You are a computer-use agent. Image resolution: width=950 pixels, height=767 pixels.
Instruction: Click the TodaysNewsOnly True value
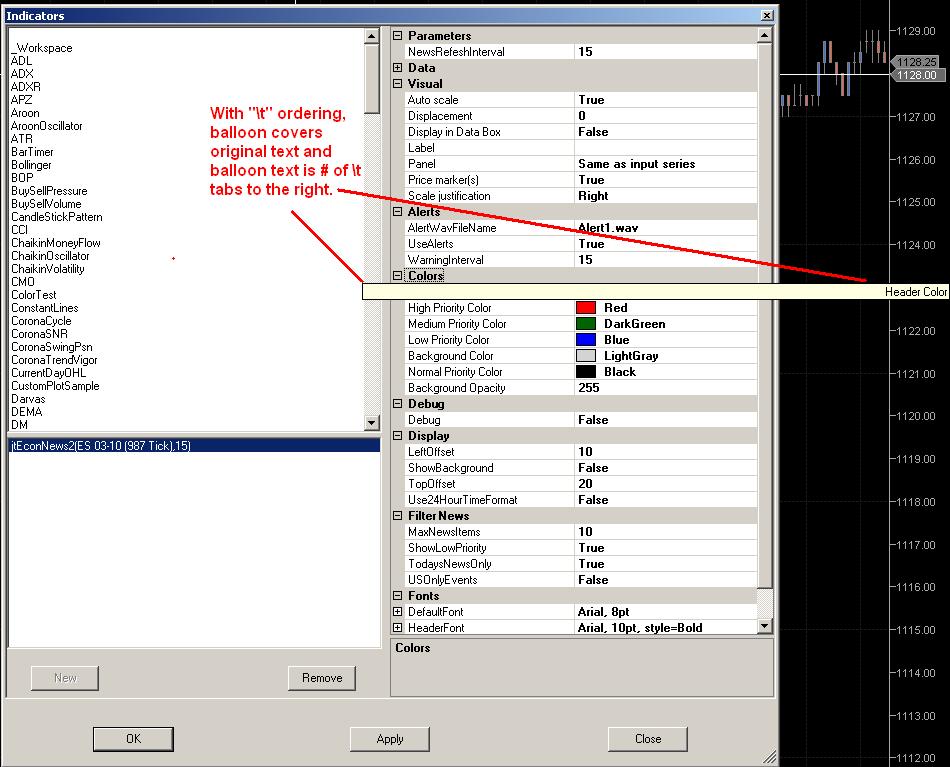click(x=666, y=564)
